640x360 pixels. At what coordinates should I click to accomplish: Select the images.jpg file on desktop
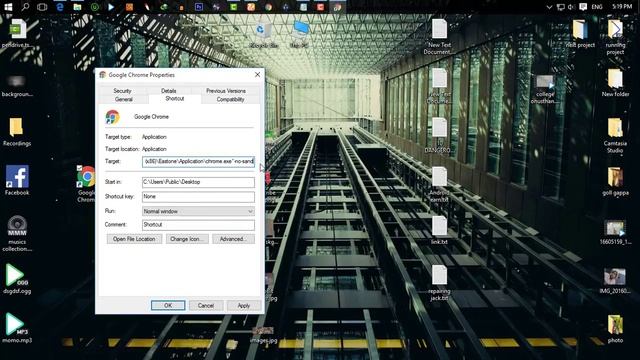coord(264,335)
